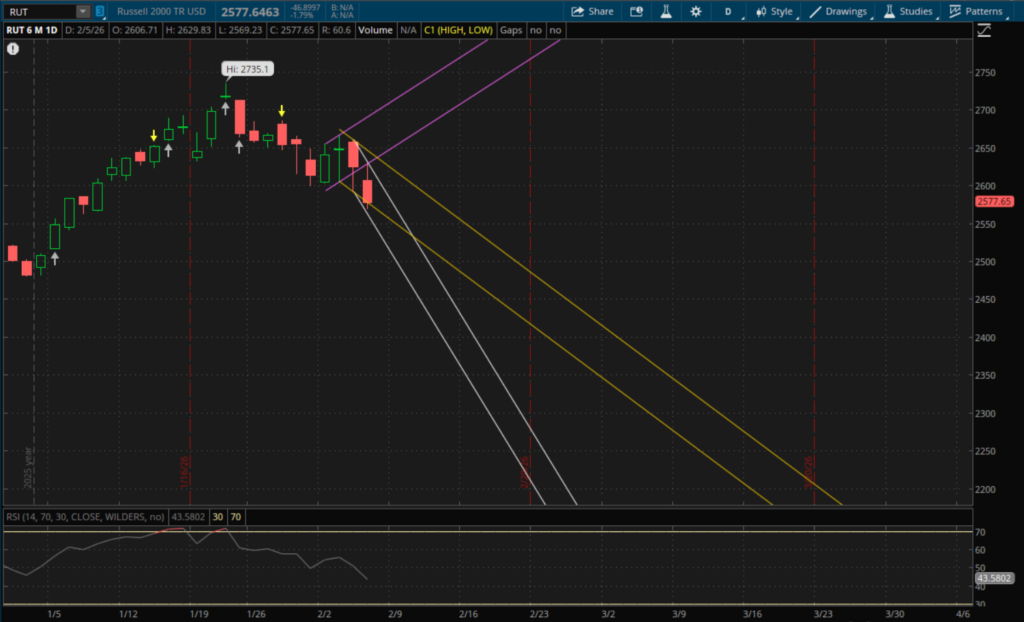Open the Studies menu
The height and width of the screenshot is (622, 1024).
[x=908, y=12]
